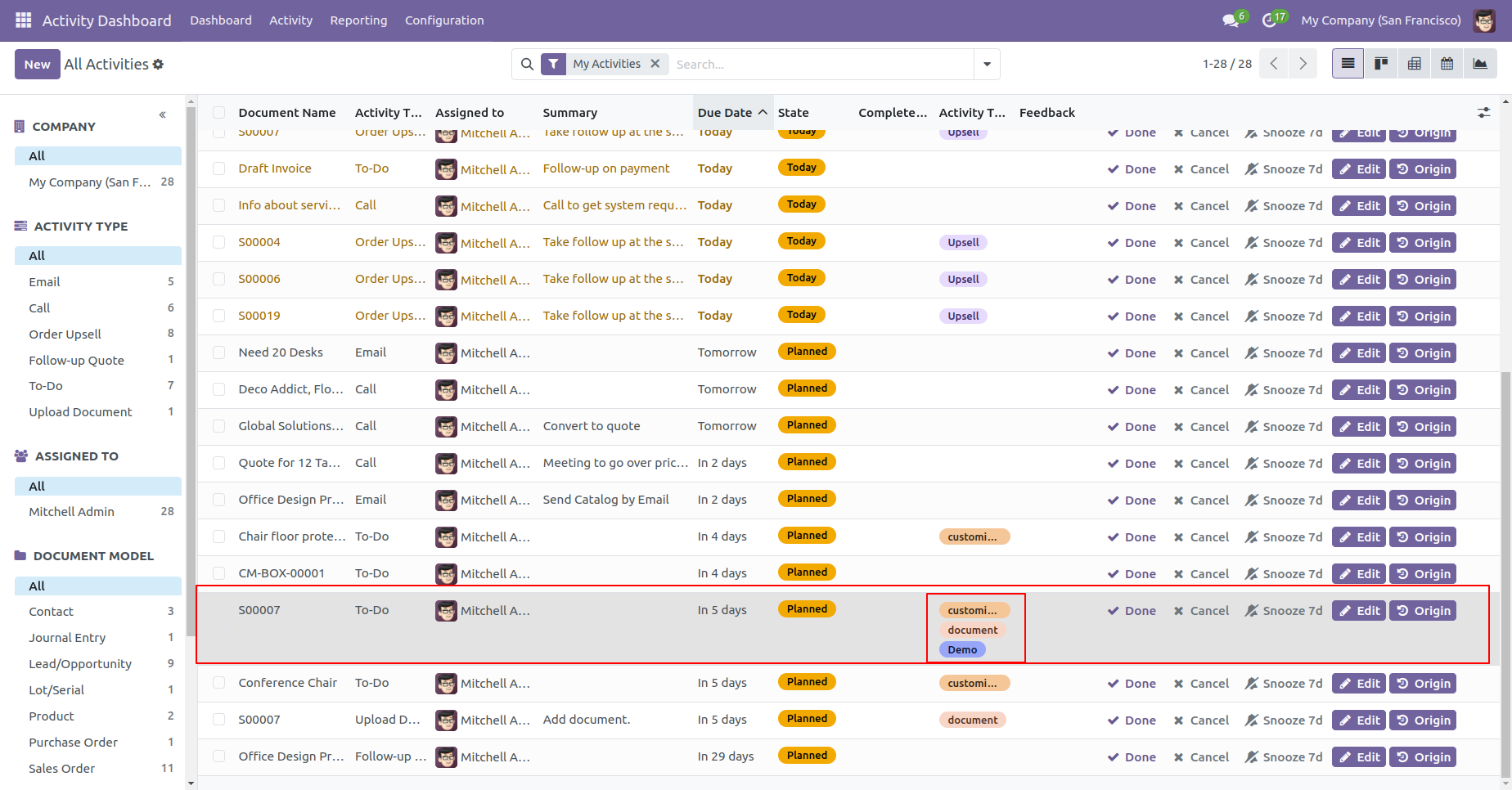Focus the Search input field
Viewport: 1512px width, 790px height.
pyautogui.click(x=821, y=64)
